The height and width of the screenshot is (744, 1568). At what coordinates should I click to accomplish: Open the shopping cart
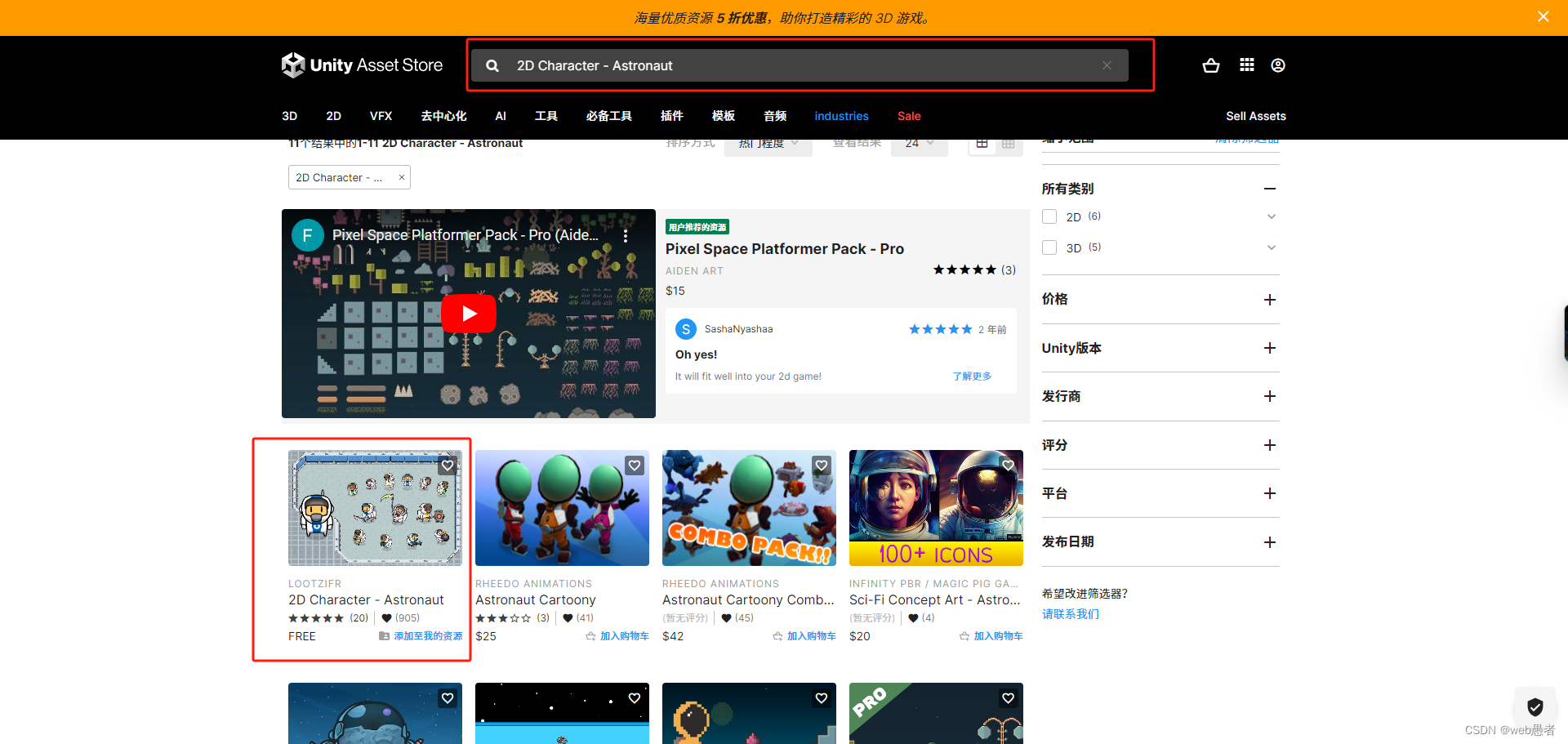coord(1211,65)
